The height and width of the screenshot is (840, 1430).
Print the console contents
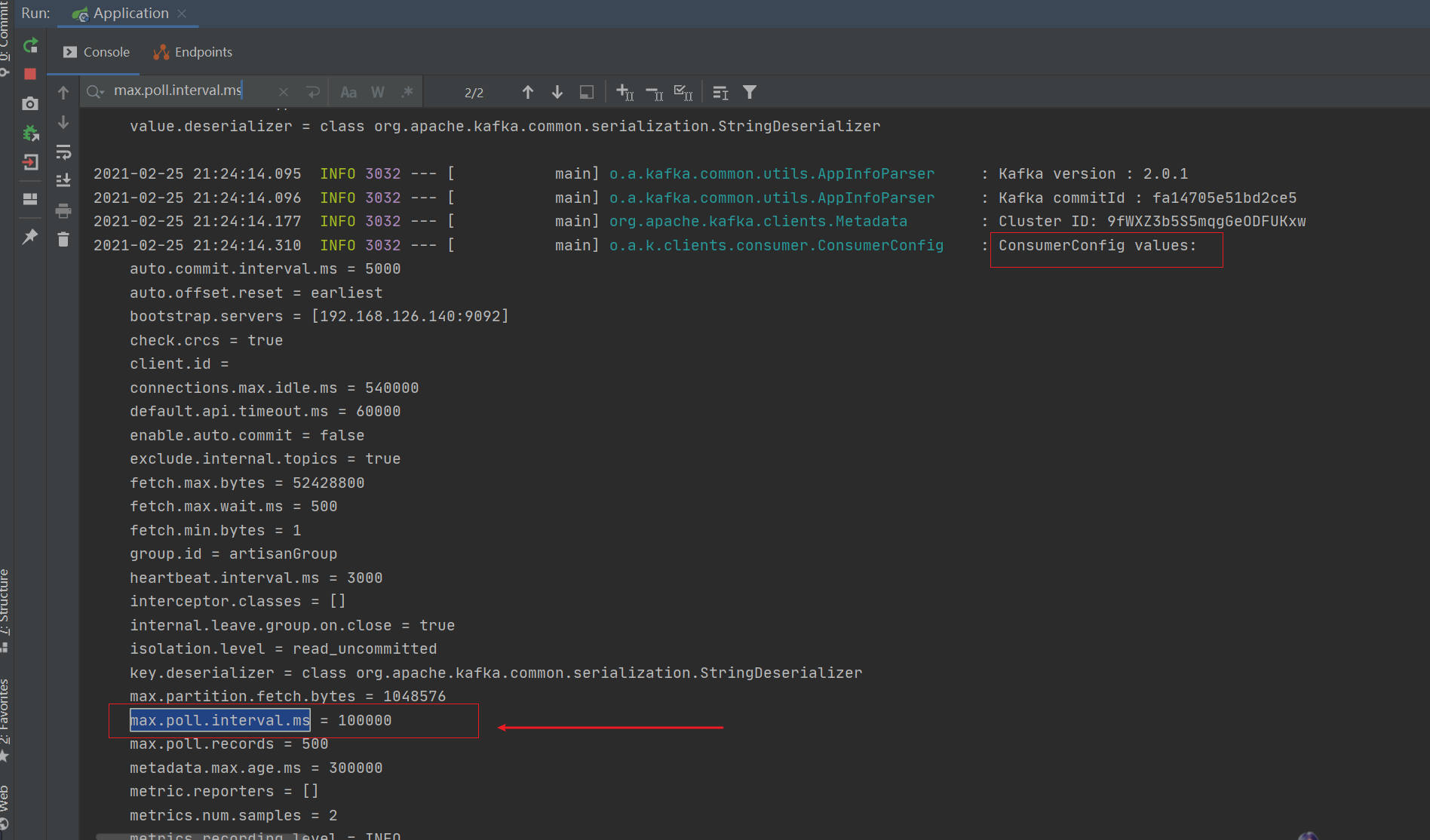point(63,210)
